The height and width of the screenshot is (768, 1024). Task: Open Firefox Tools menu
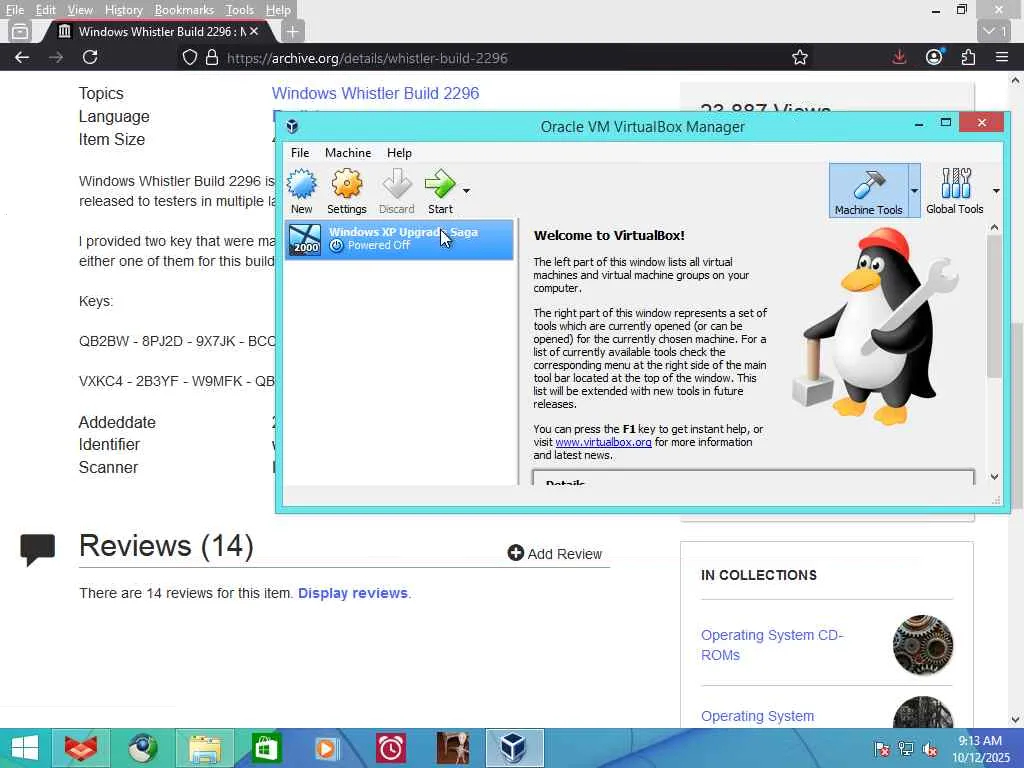[239, 10]
